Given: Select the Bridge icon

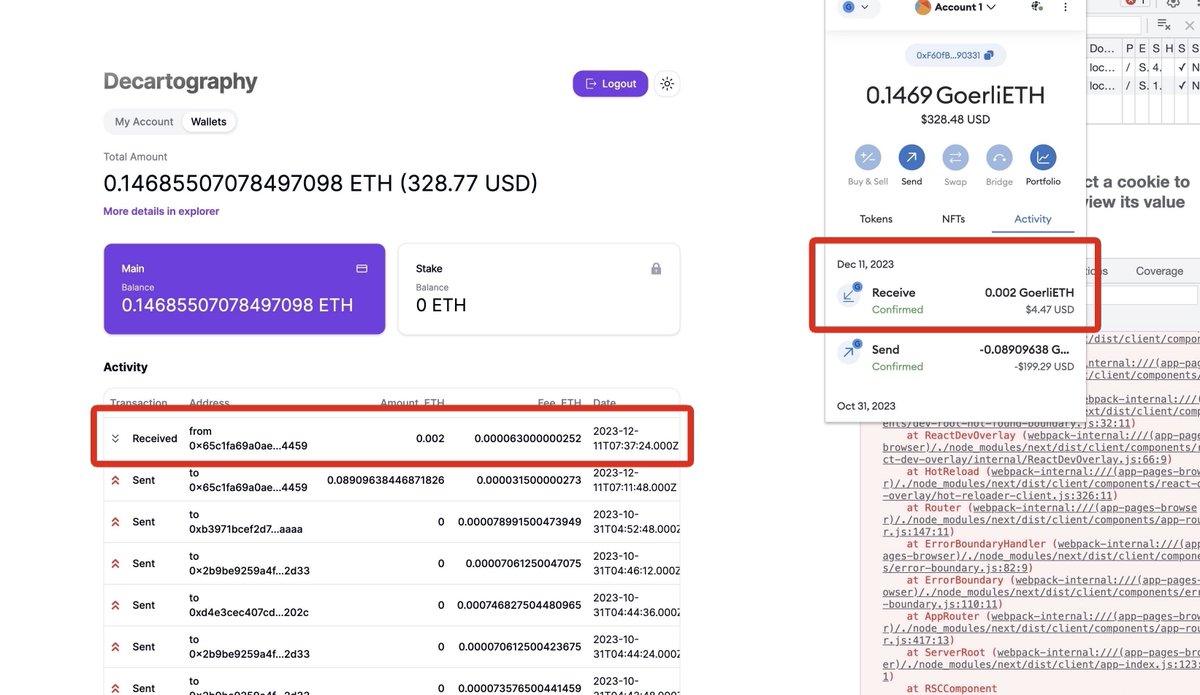Looking at the screenshot, I should click(999, 158).
